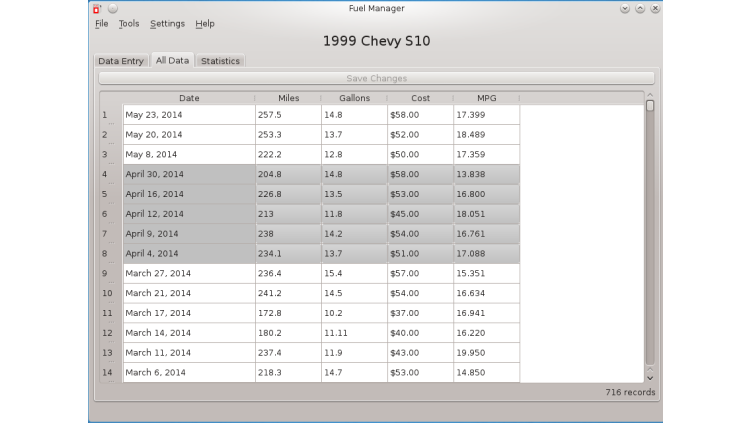Click the date cell "March 14, 2014"
The height and width of the screenshot is (423, 752).
(x=189, y=333)
